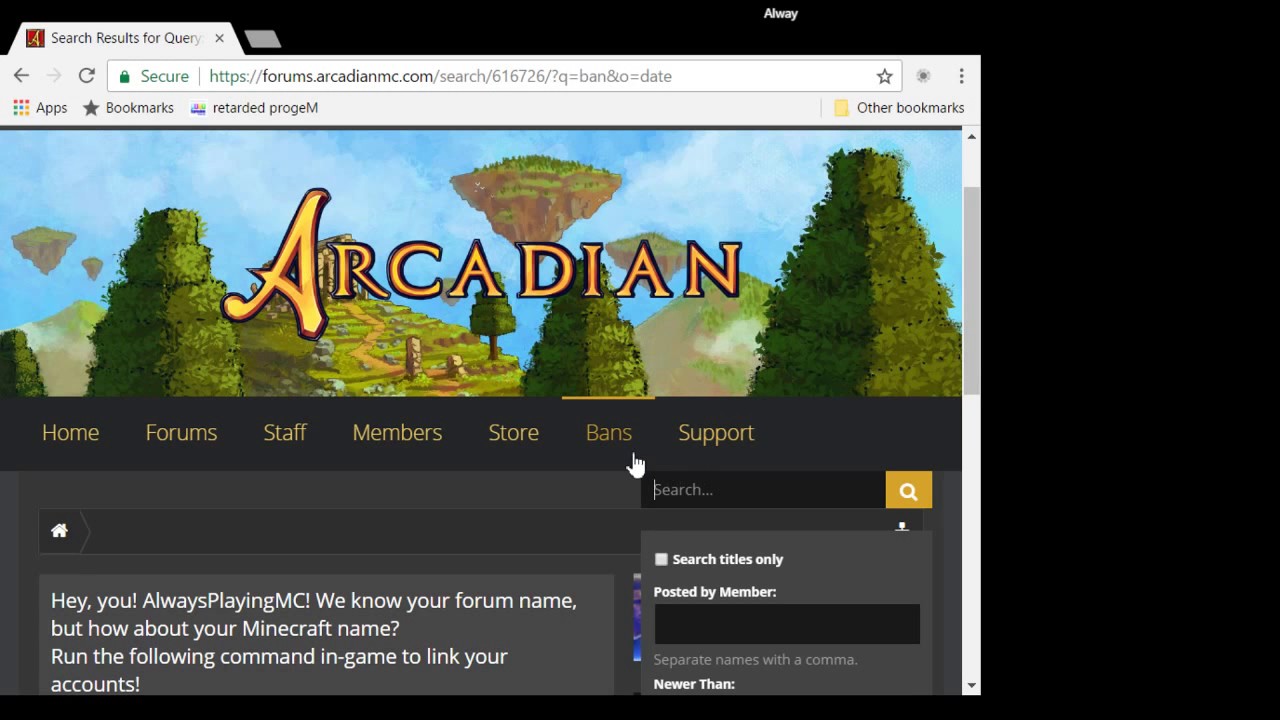Image resolution: width=1280 pixels, height=720 pixels.
Task: Open the 'retarded progeM' bookmark
Action: click(x=254, y=108)
